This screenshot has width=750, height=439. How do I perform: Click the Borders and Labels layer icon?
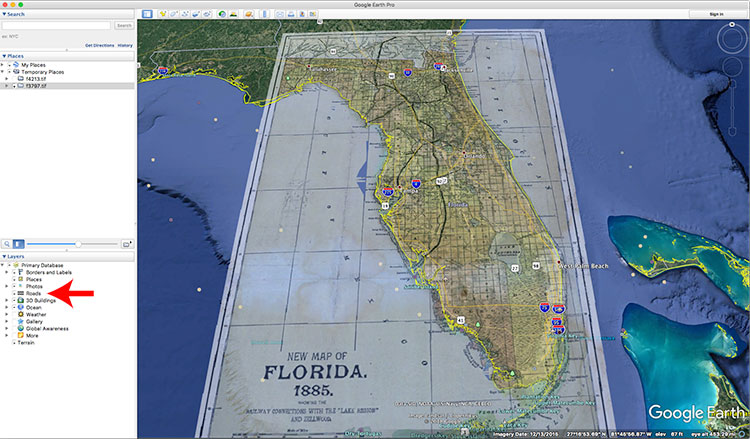21,272
